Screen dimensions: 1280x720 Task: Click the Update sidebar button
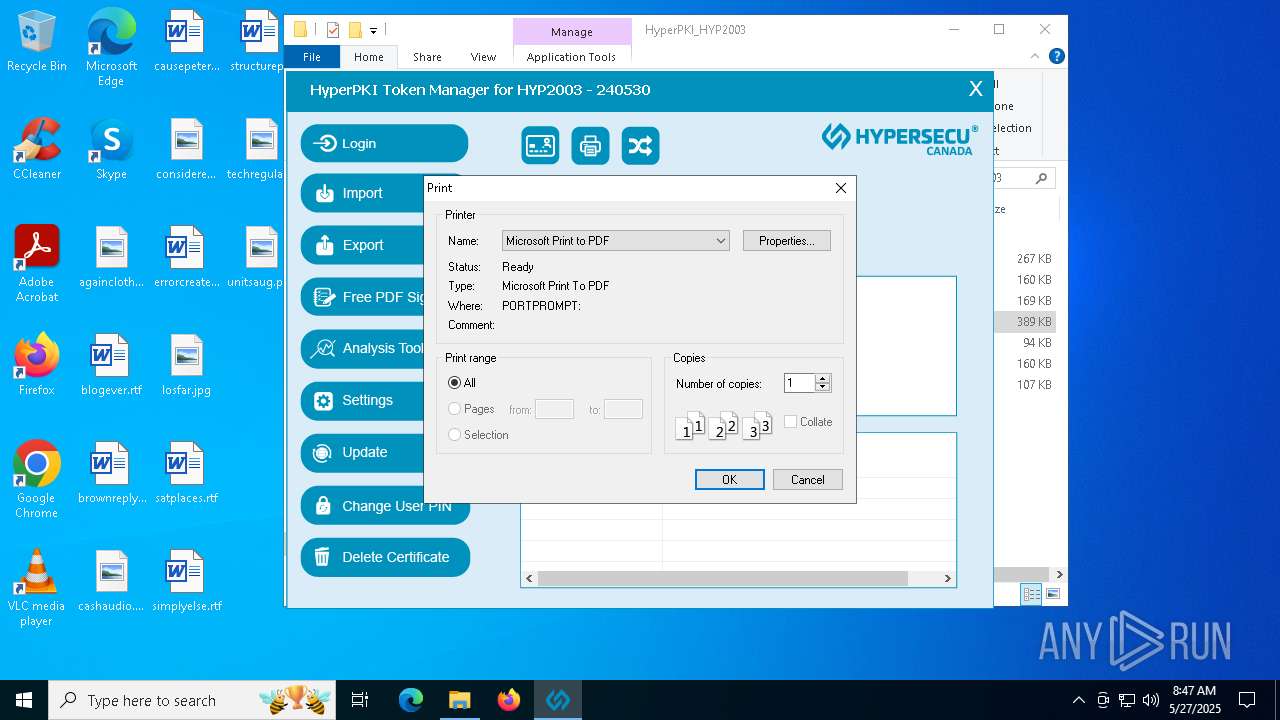tap(362, 452)
